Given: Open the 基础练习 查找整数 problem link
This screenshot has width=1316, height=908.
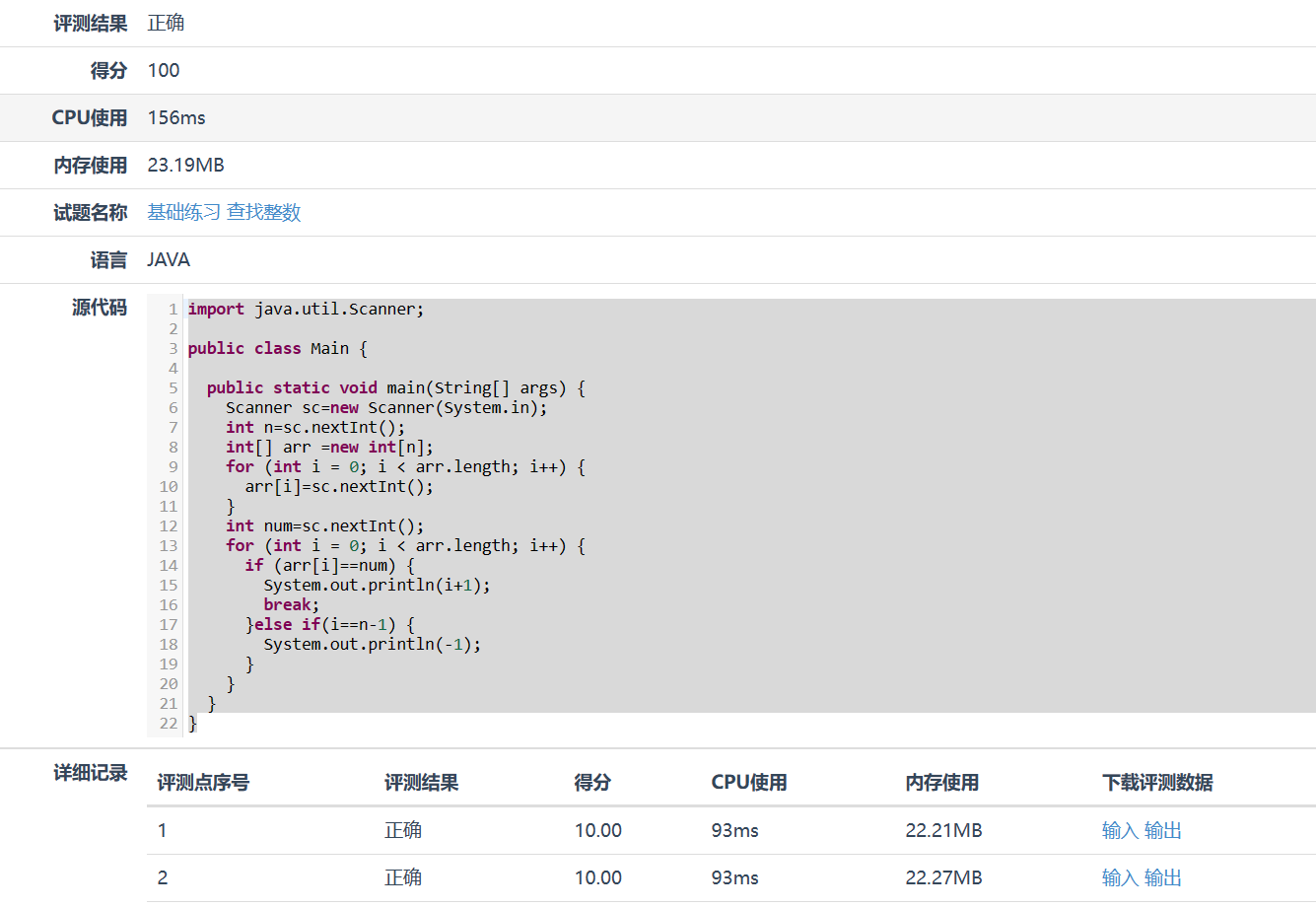Looking at the screenshot, I should click(224, 212).
